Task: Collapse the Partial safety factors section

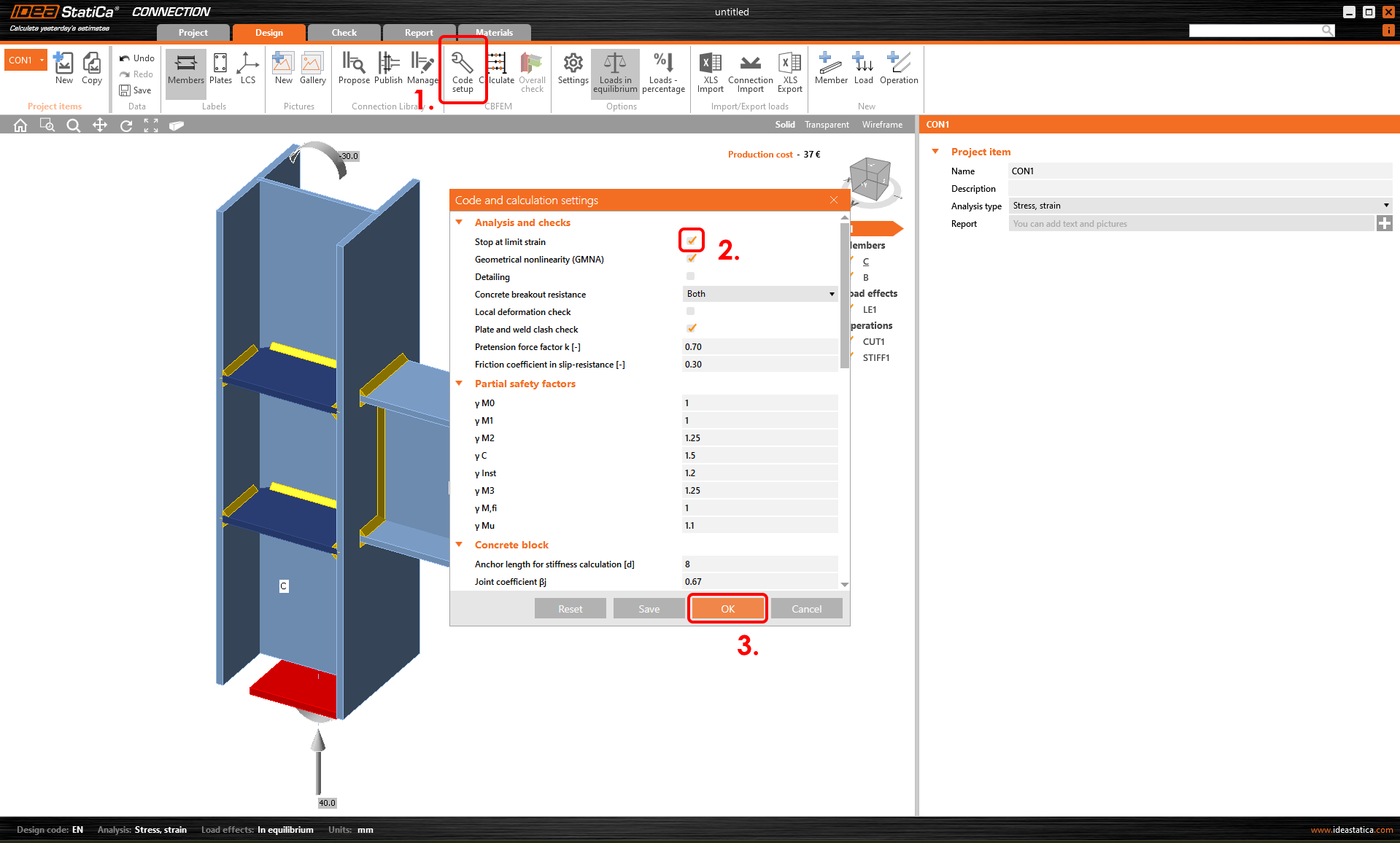Action: coord(460,384)
